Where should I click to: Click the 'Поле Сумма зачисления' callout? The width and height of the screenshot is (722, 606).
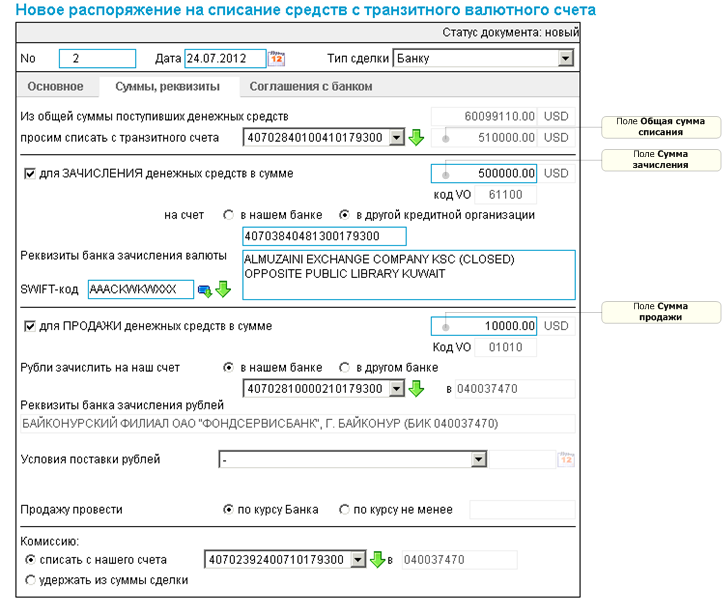click(x=661, y=159)
